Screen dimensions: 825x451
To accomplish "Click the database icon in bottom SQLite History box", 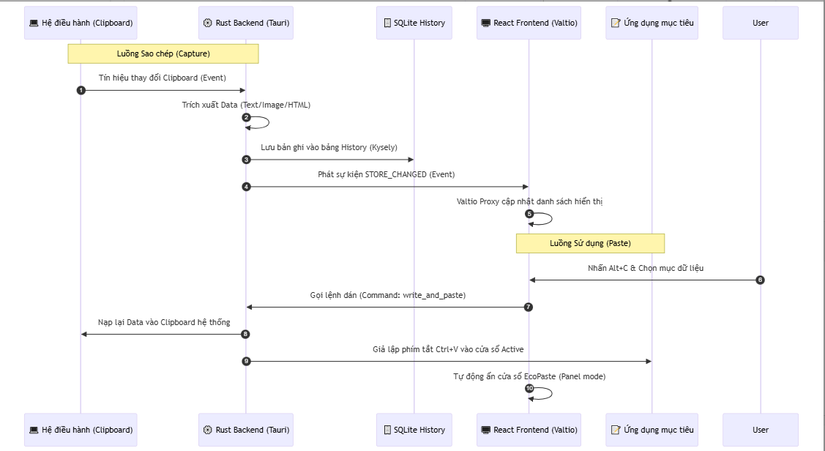I will 387,430.
